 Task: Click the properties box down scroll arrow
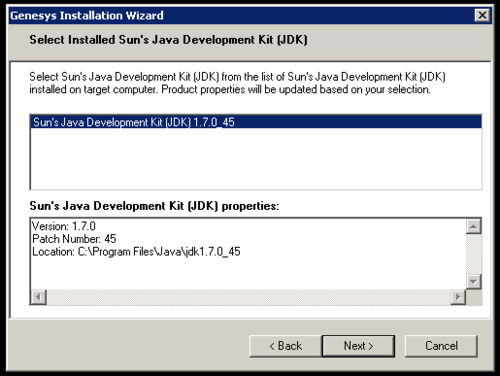pos(473,282)
